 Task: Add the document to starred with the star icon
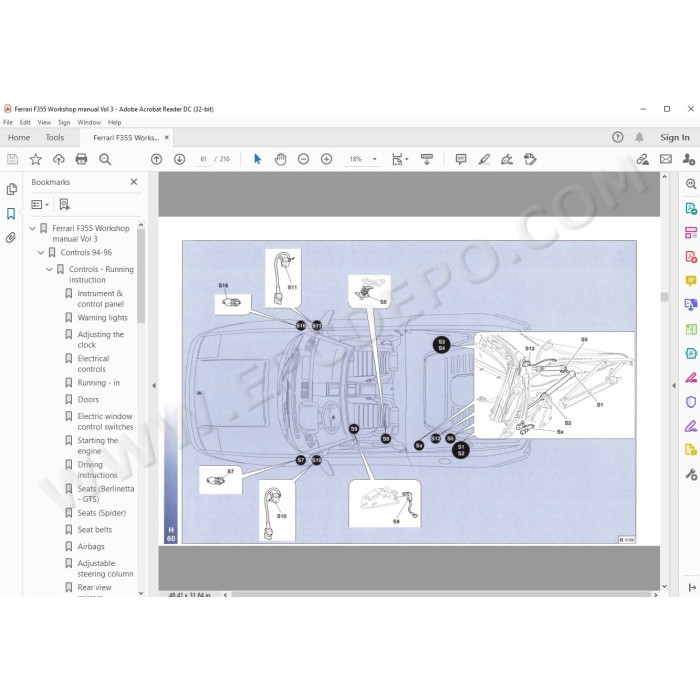(x=36, y=159)
